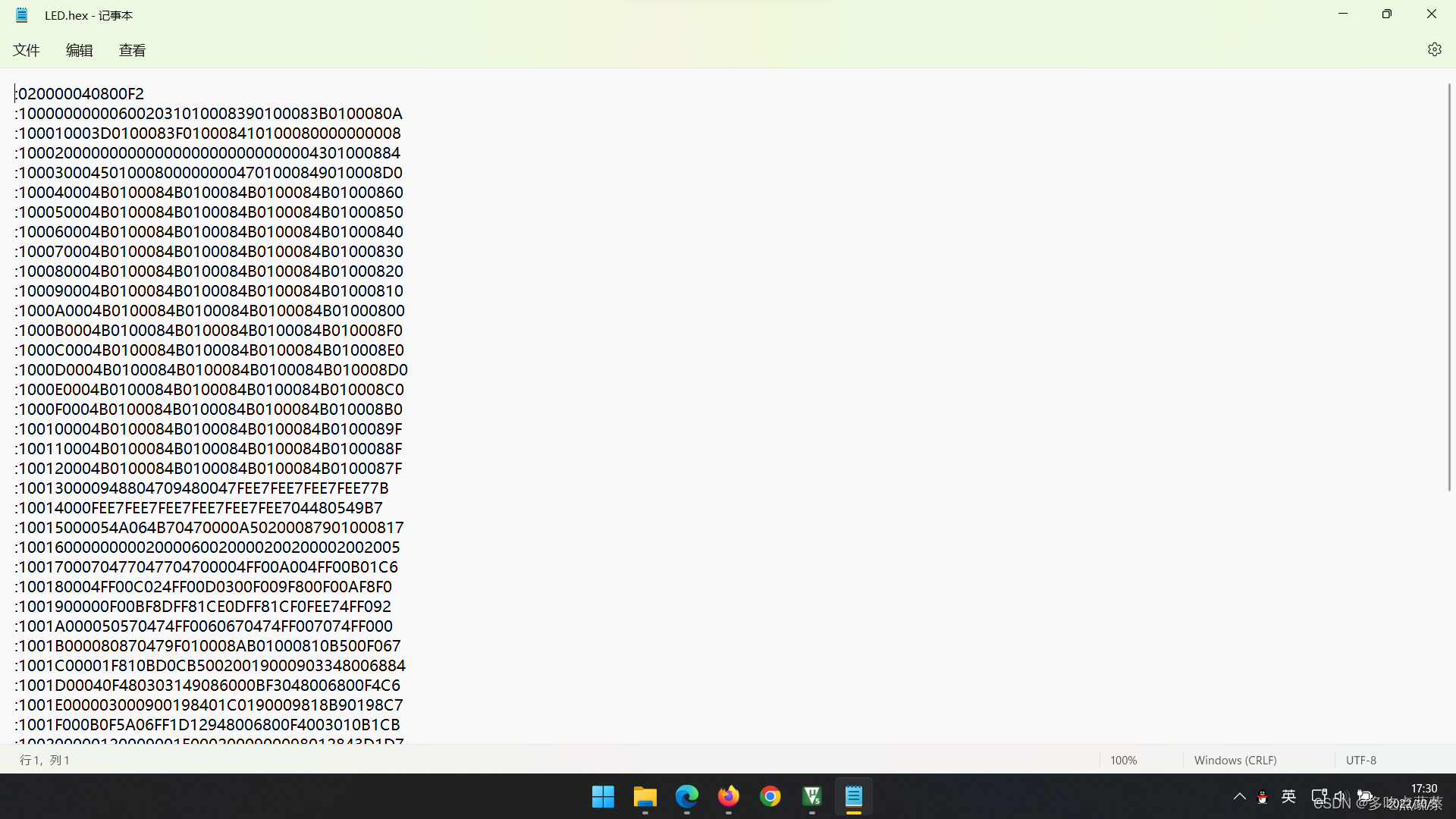Click the UTF-8 encoding status item
The image size is (1456, 819).
pos(1360,760)
